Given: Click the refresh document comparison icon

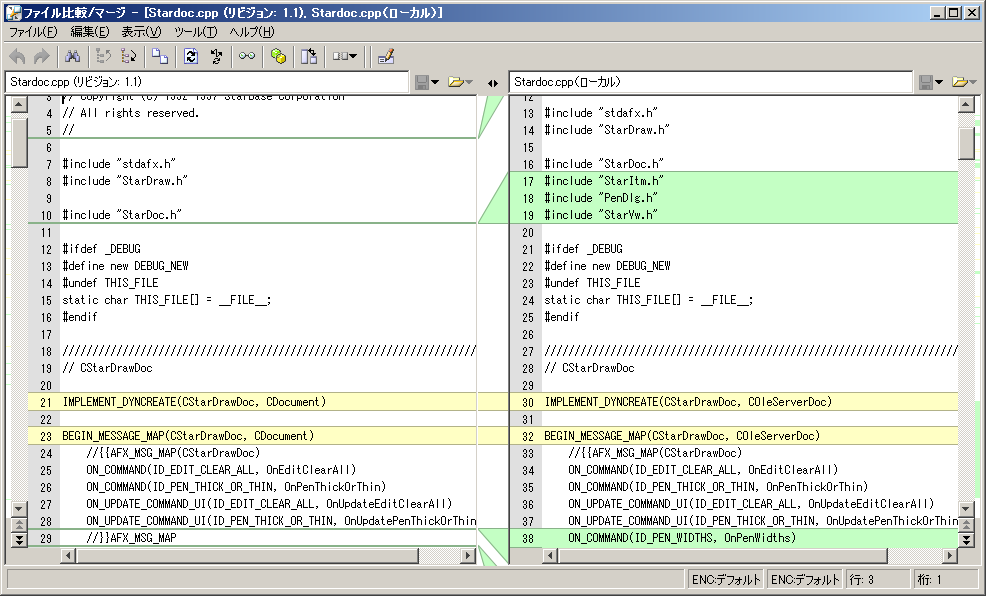Looking at the screenshot, I should coord(191,57).
